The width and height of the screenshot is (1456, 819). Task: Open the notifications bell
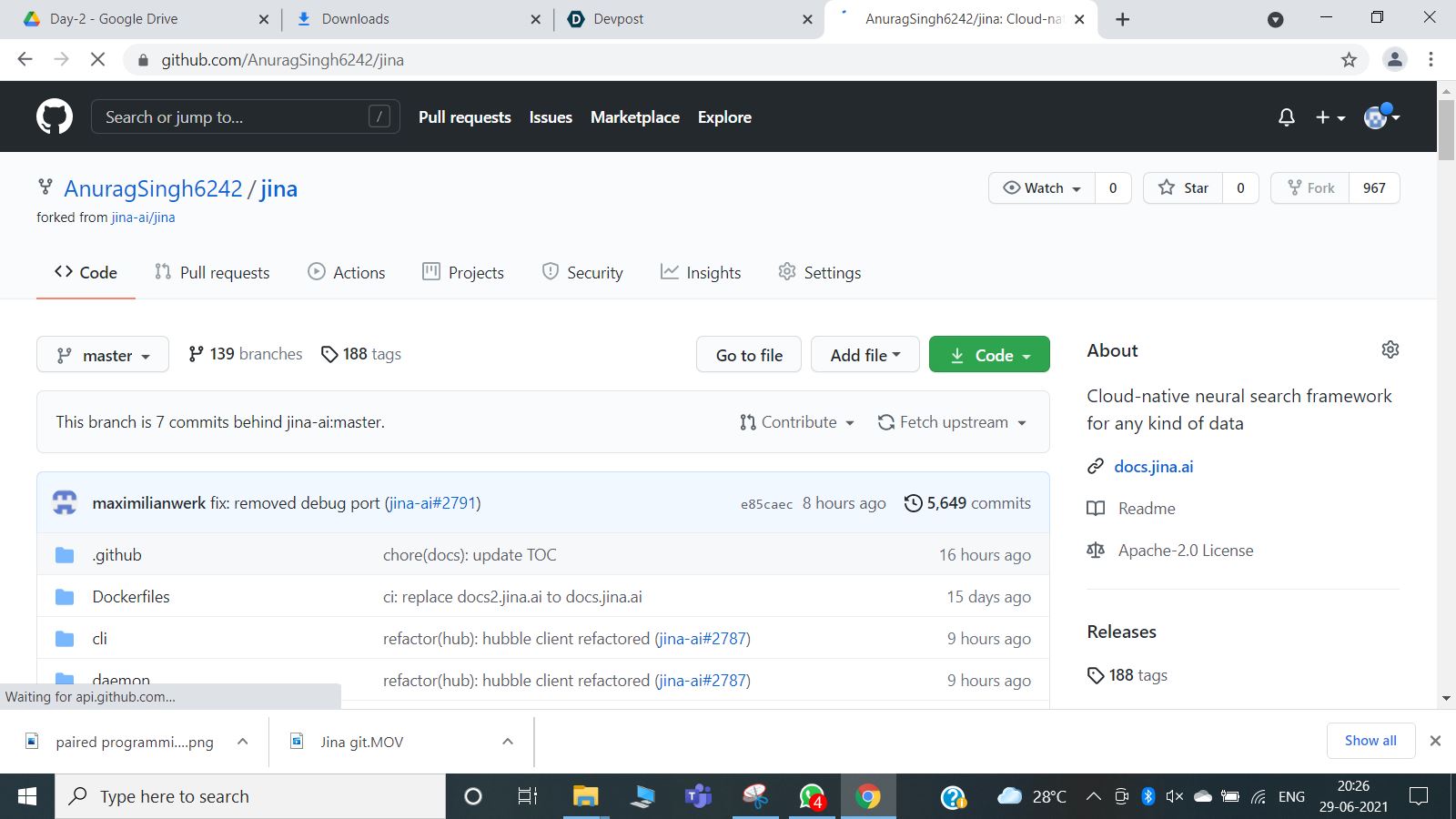(x=1287, y=117)
